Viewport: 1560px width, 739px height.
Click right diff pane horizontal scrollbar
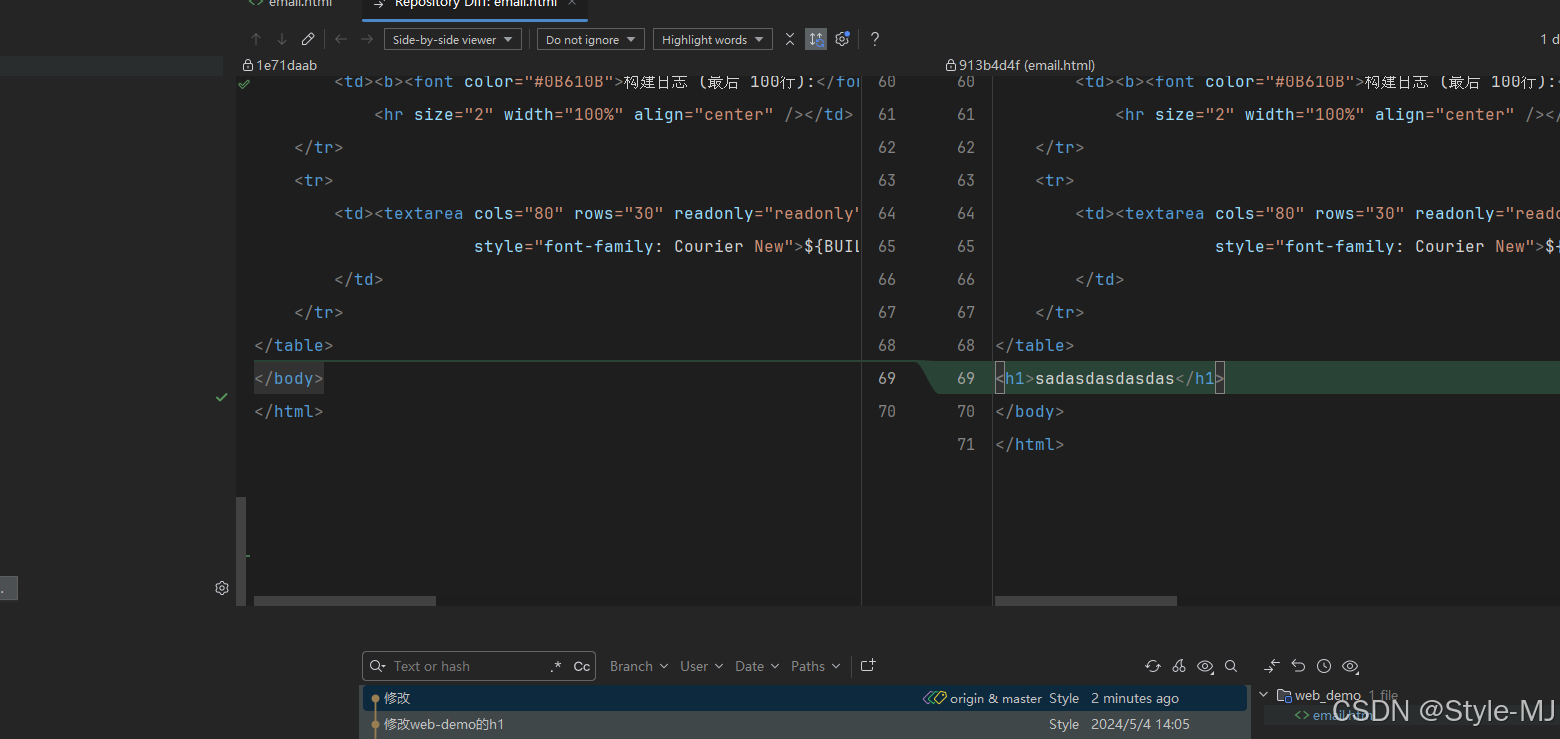click(1086, 601)
